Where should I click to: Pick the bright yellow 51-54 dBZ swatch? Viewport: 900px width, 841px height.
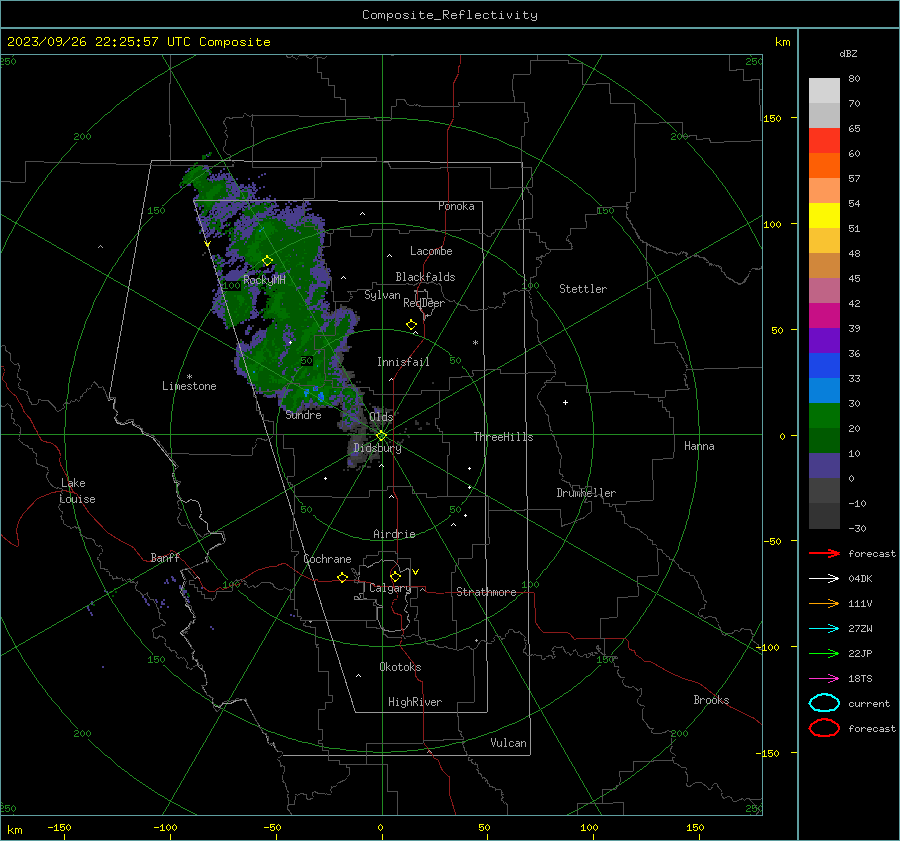[x=824, y=216]
